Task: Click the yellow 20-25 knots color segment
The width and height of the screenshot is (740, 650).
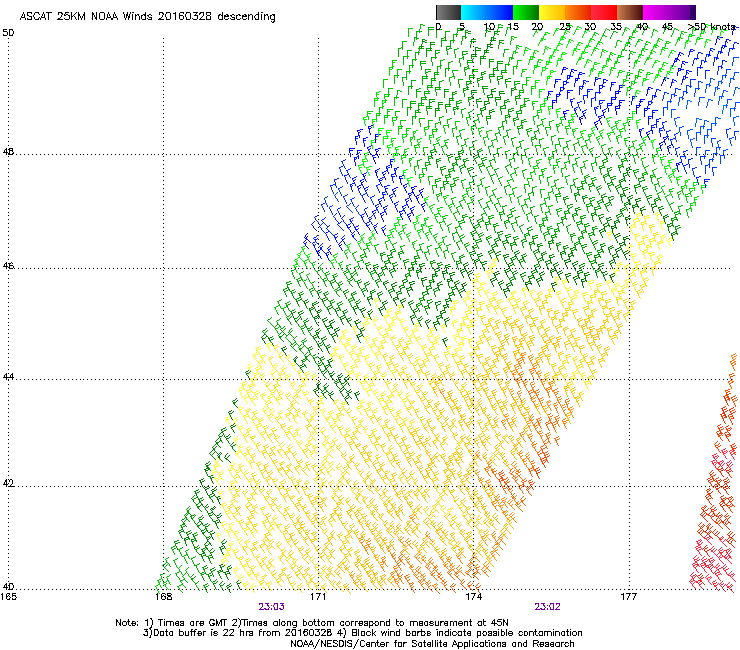Action: pos(552,12)
